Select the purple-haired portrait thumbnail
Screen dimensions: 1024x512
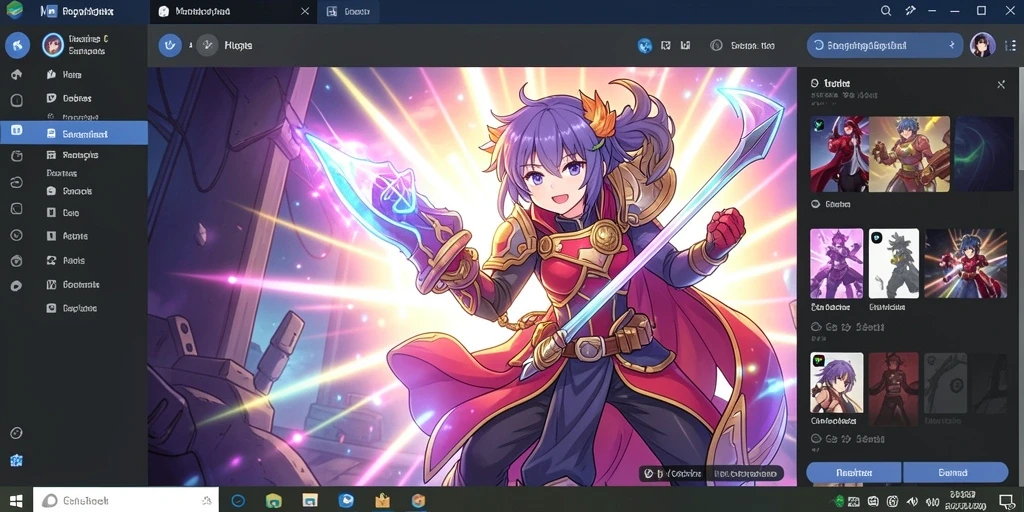tap(837, 384)
